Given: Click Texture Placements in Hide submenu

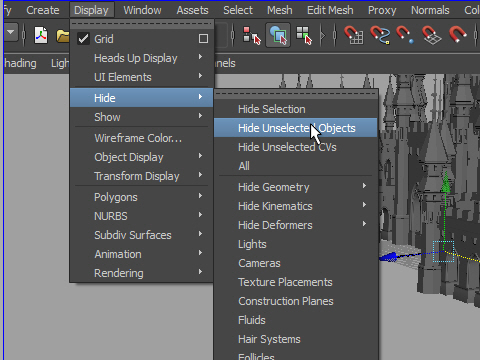Looking at the screenshot, I should tap(296, 282).
